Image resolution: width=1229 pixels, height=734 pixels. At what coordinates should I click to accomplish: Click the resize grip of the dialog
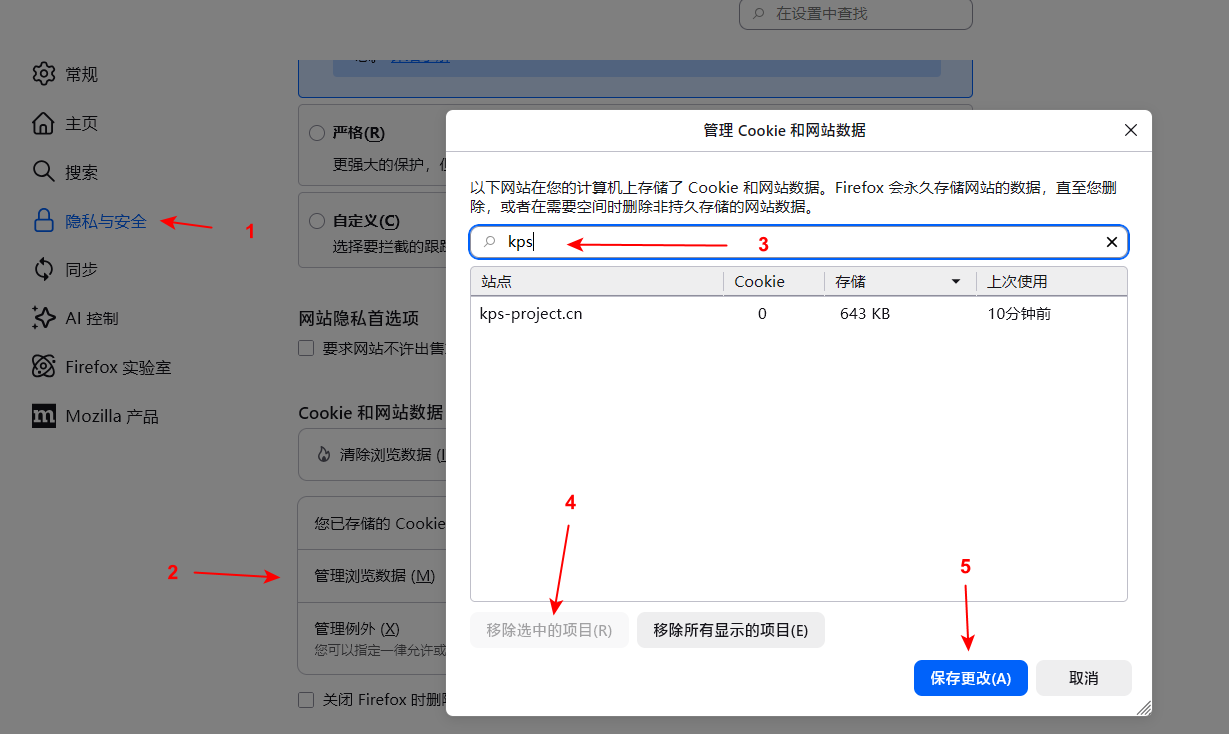pos(1144,707)
